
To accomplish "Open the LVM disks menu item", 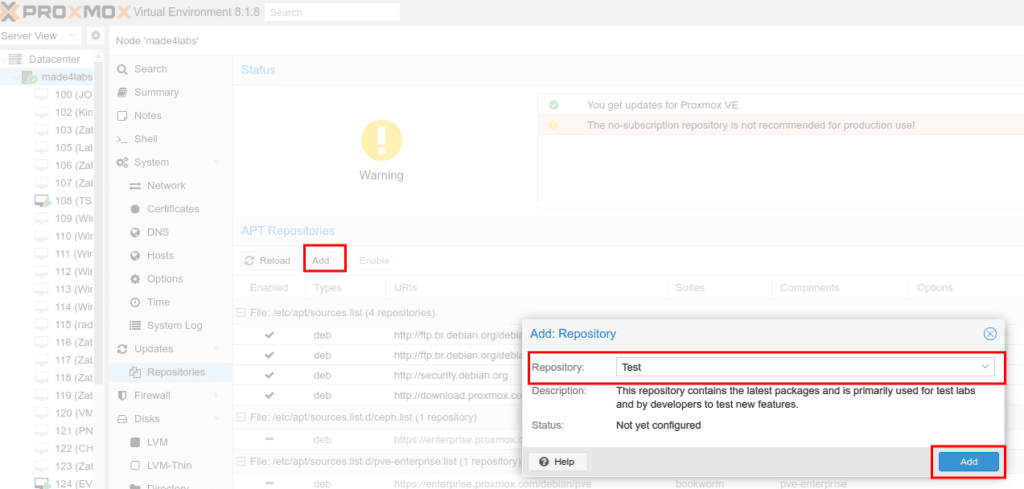I will [x=159, y=442].
